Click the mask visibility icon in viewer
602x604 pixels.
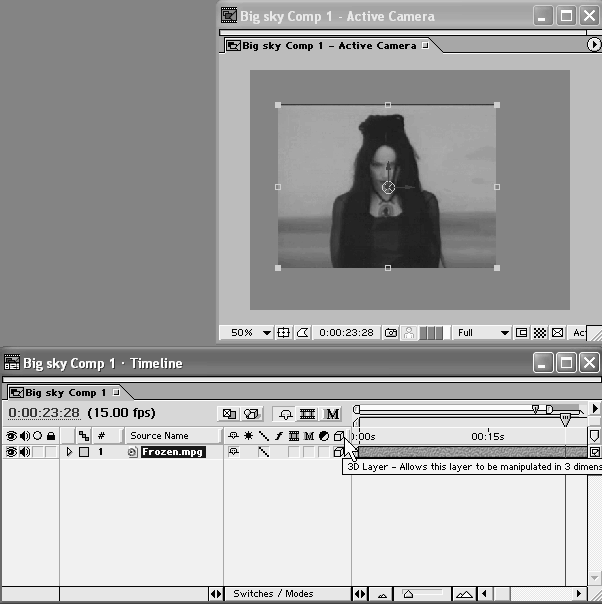[x=303, y=333]
